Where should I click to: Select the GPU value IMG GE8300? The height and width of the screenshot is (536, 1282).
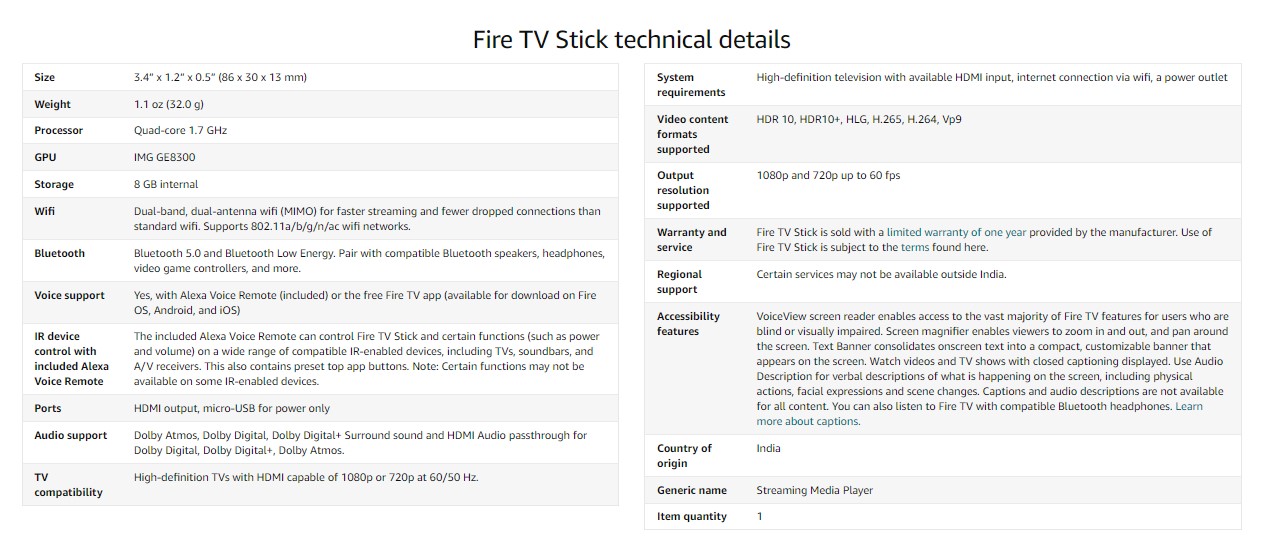[x=165, y=158]
